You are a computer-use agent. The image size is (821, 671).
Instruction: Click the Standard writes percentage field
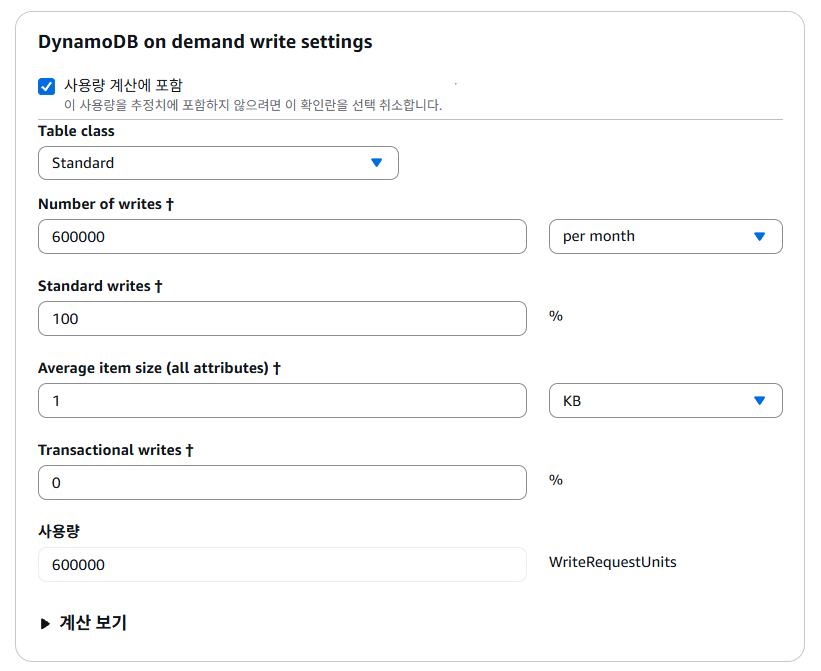(282, 319)
